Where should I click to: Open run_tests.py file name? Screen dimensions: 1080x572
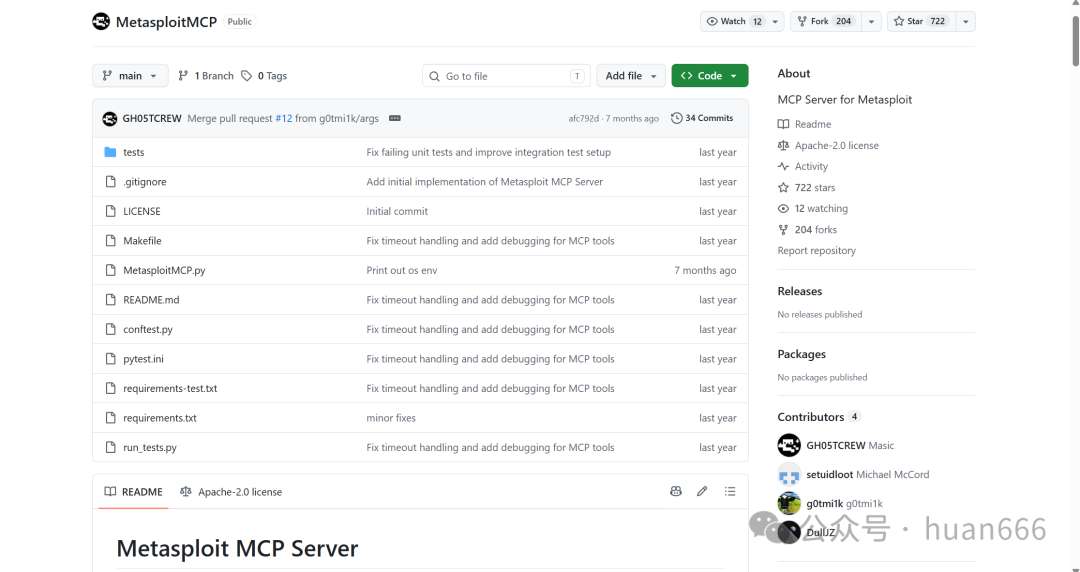(x=150, y=447)
